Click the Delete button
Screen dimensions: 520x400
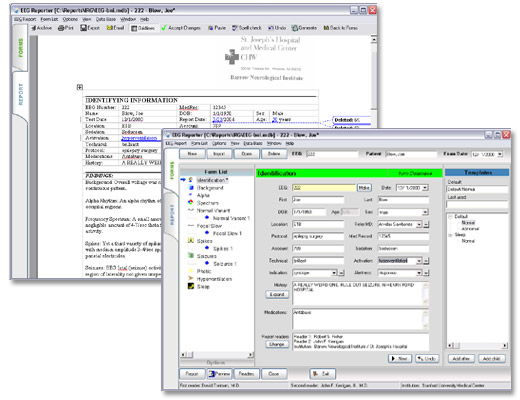[x=274, y=154]
